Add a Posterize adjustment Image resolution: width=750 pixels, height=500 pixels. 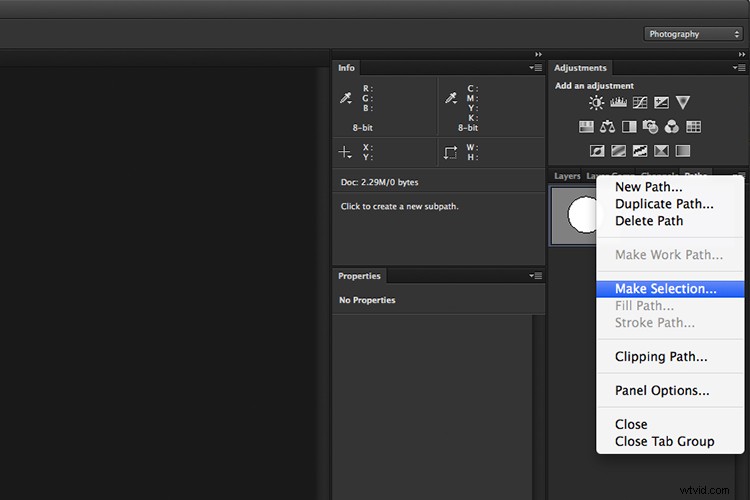618,151
